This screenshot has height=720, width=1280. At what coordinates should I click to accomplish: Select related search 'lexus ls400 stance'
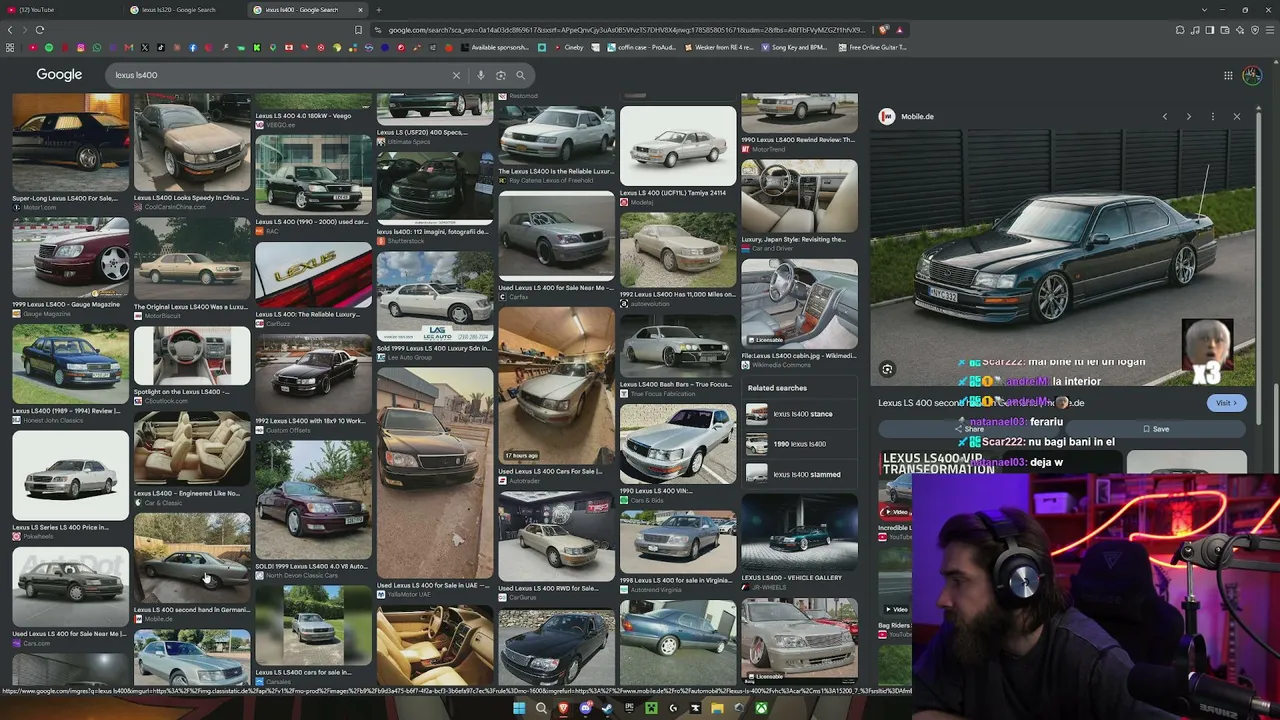click(x=801, y=414)
